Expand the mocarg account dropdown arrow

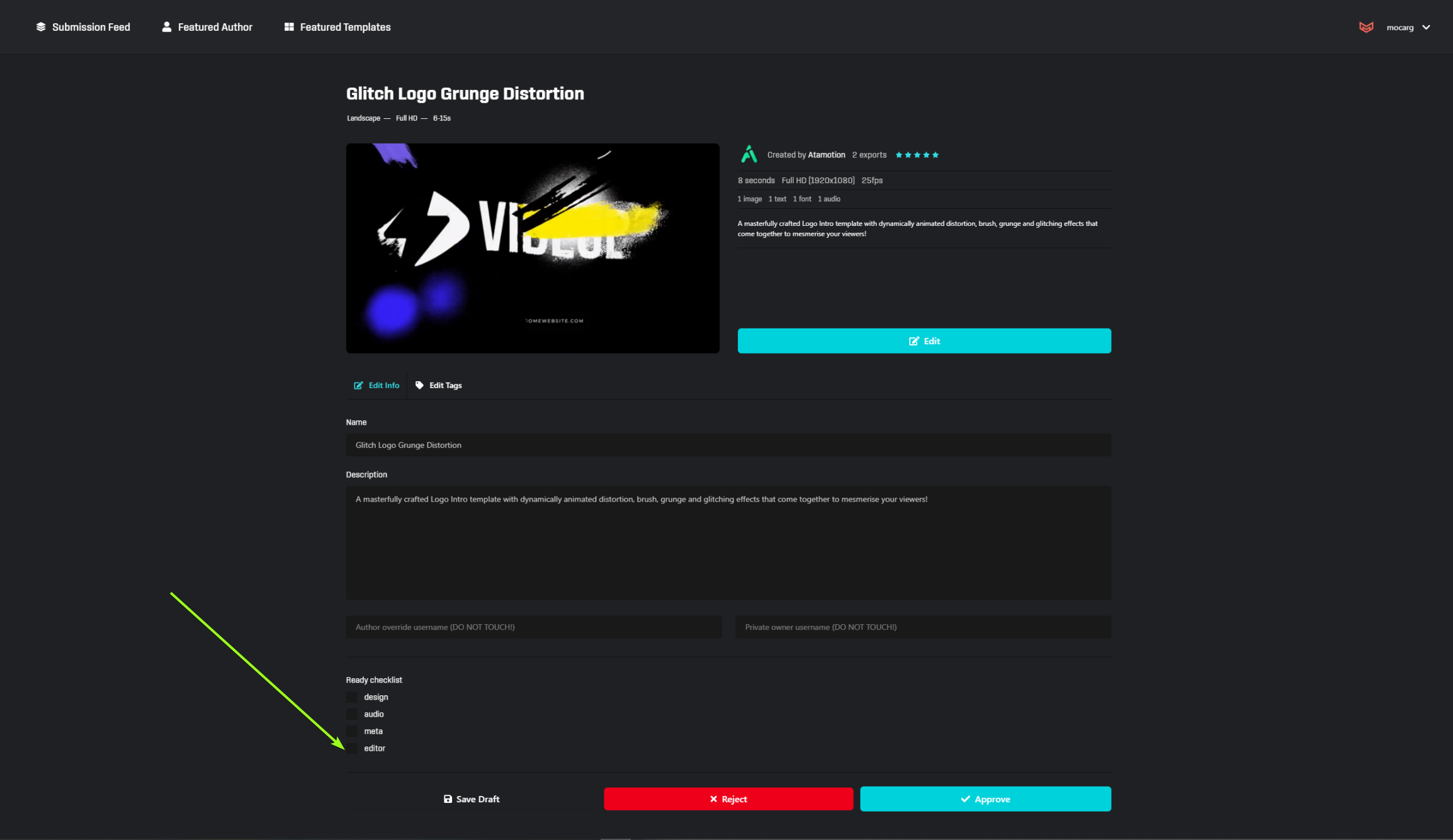point(1426,27)
